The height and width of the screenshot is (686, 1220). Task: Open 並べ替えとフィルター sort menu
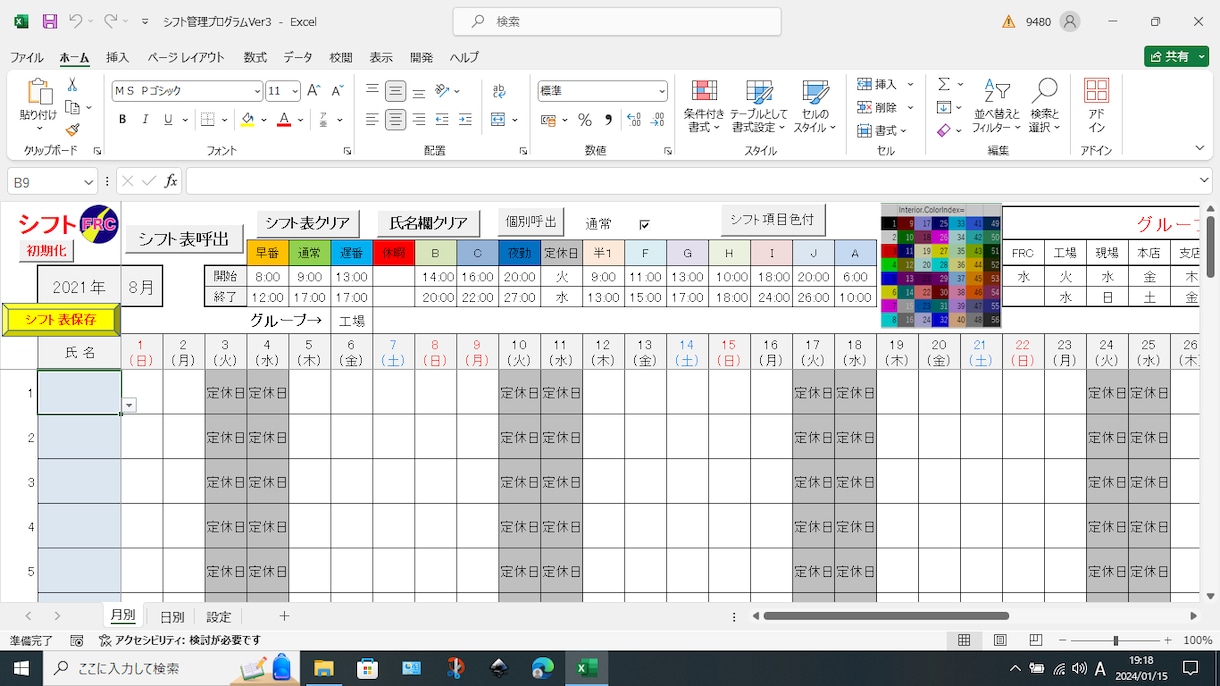(x=997, y=106)
